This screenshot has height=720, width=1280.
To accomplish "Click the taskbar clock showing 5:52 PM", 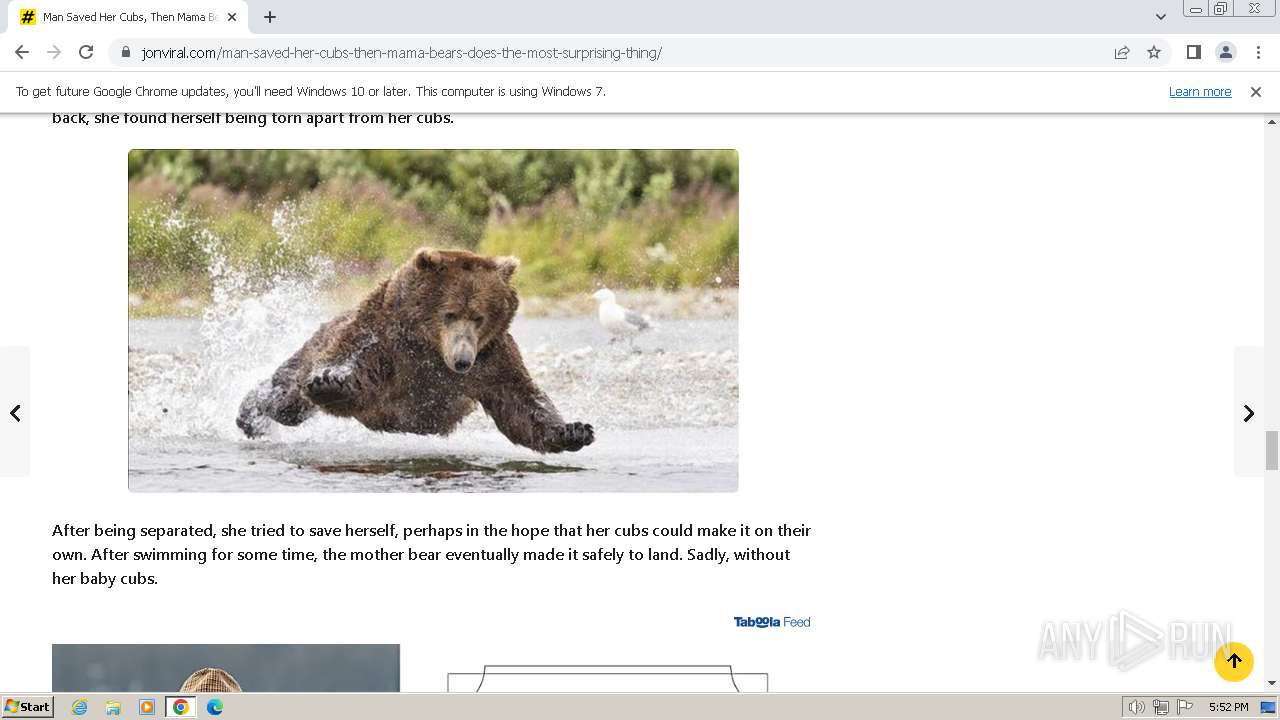I will [x=1228, y=707].
